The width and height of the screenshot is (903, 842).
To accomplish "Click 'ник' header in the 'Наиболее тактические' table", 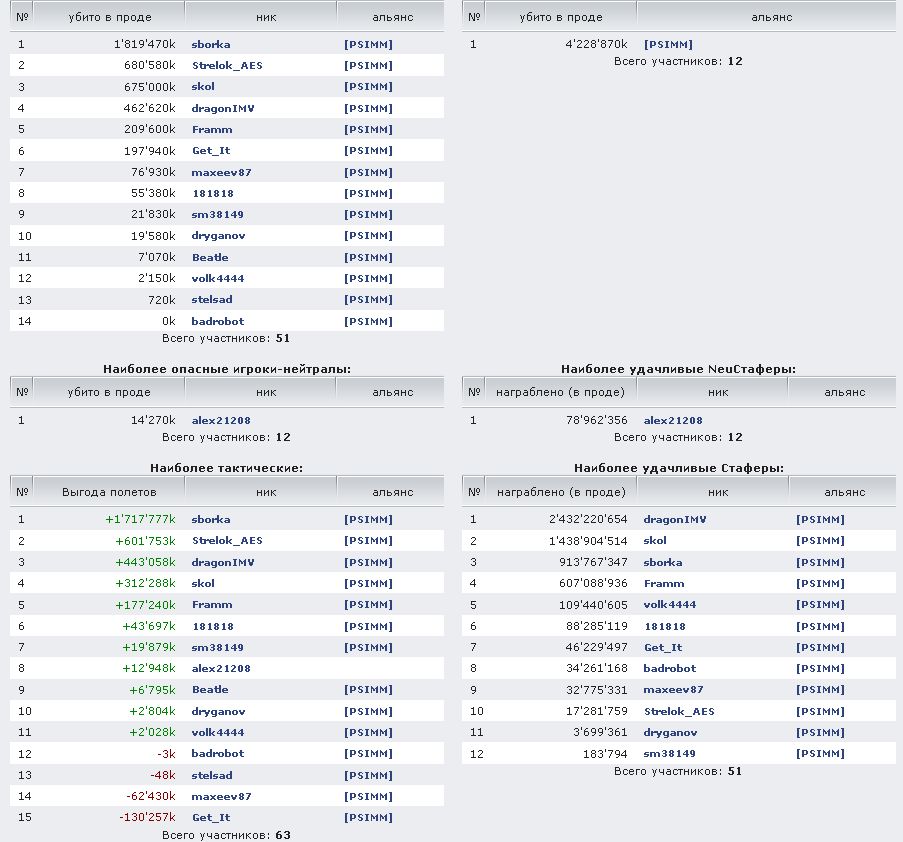I will [x=265, y=492].
